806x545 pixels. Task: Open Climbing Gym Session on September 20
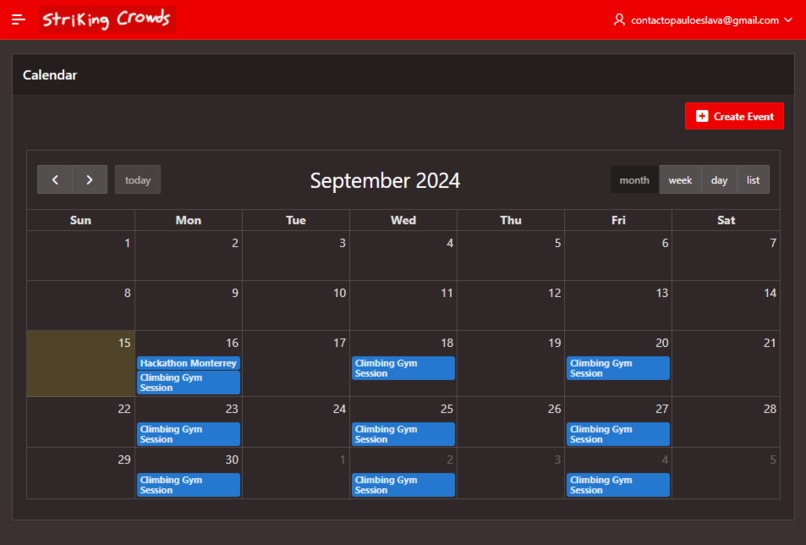(x=618, y=368)
